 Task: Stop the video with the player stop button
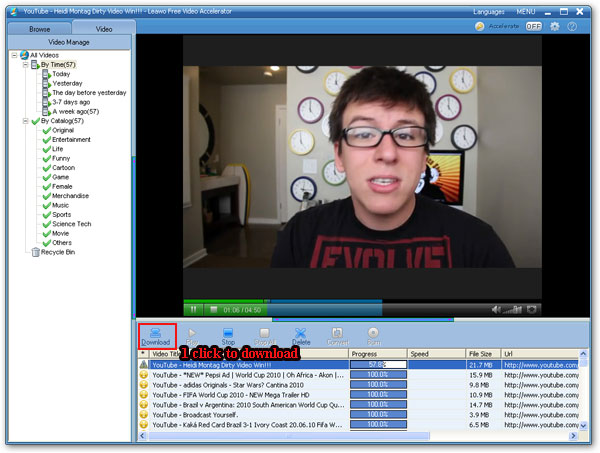click(x=214, y=309)
